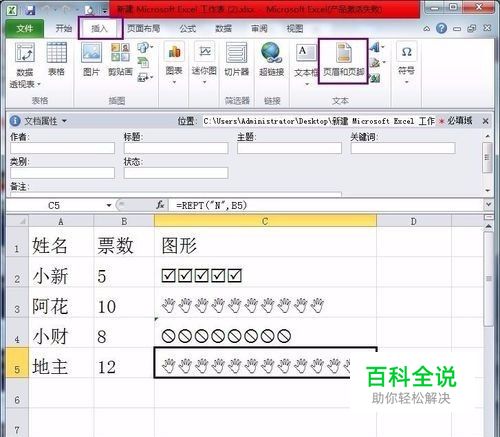Open Excel Help question mark icon
This screenshot has width=500, height=437.
point(441,28)
